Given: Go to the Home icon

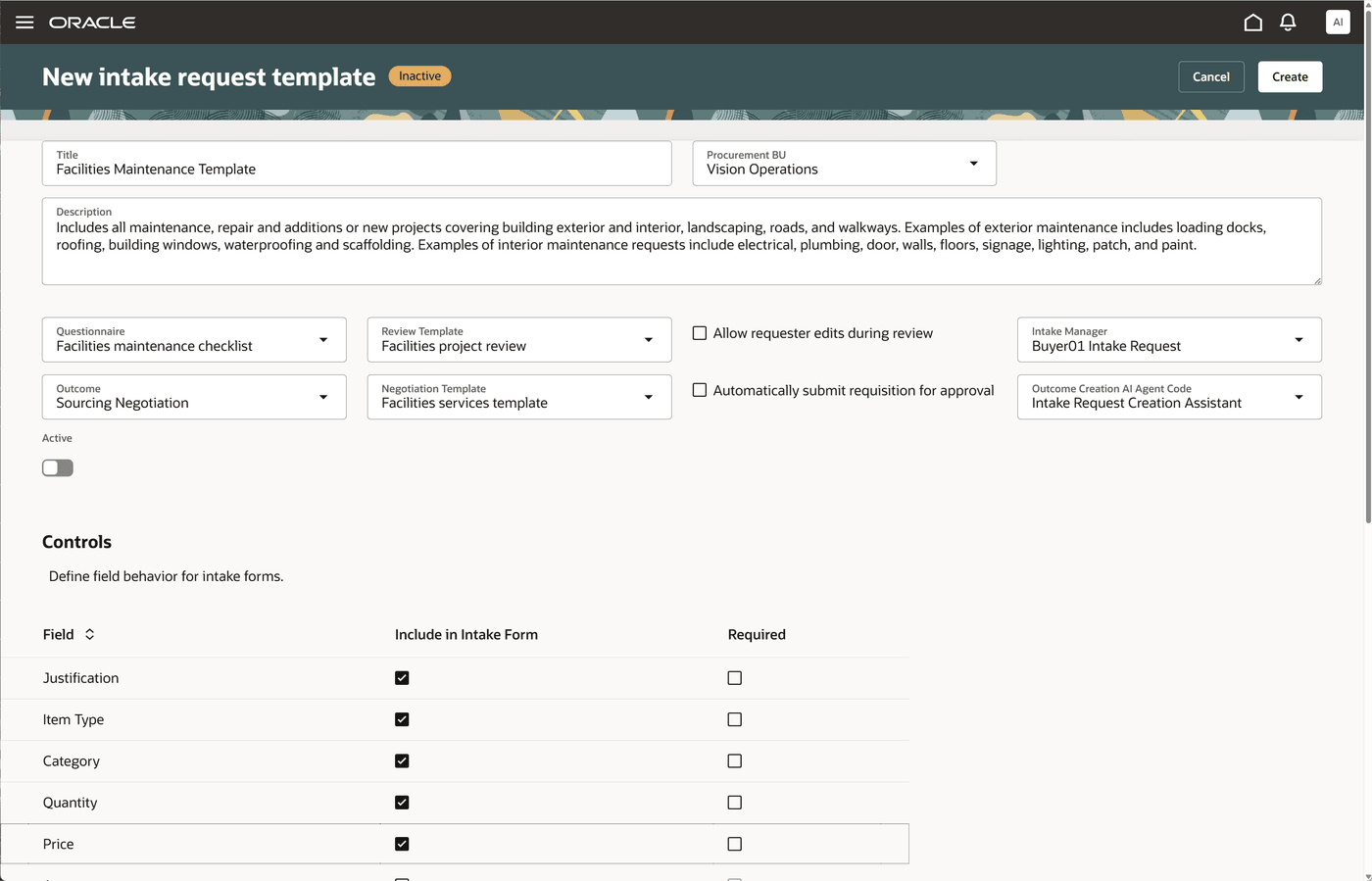Looking at the screenshot, I should click(1252, 22).
